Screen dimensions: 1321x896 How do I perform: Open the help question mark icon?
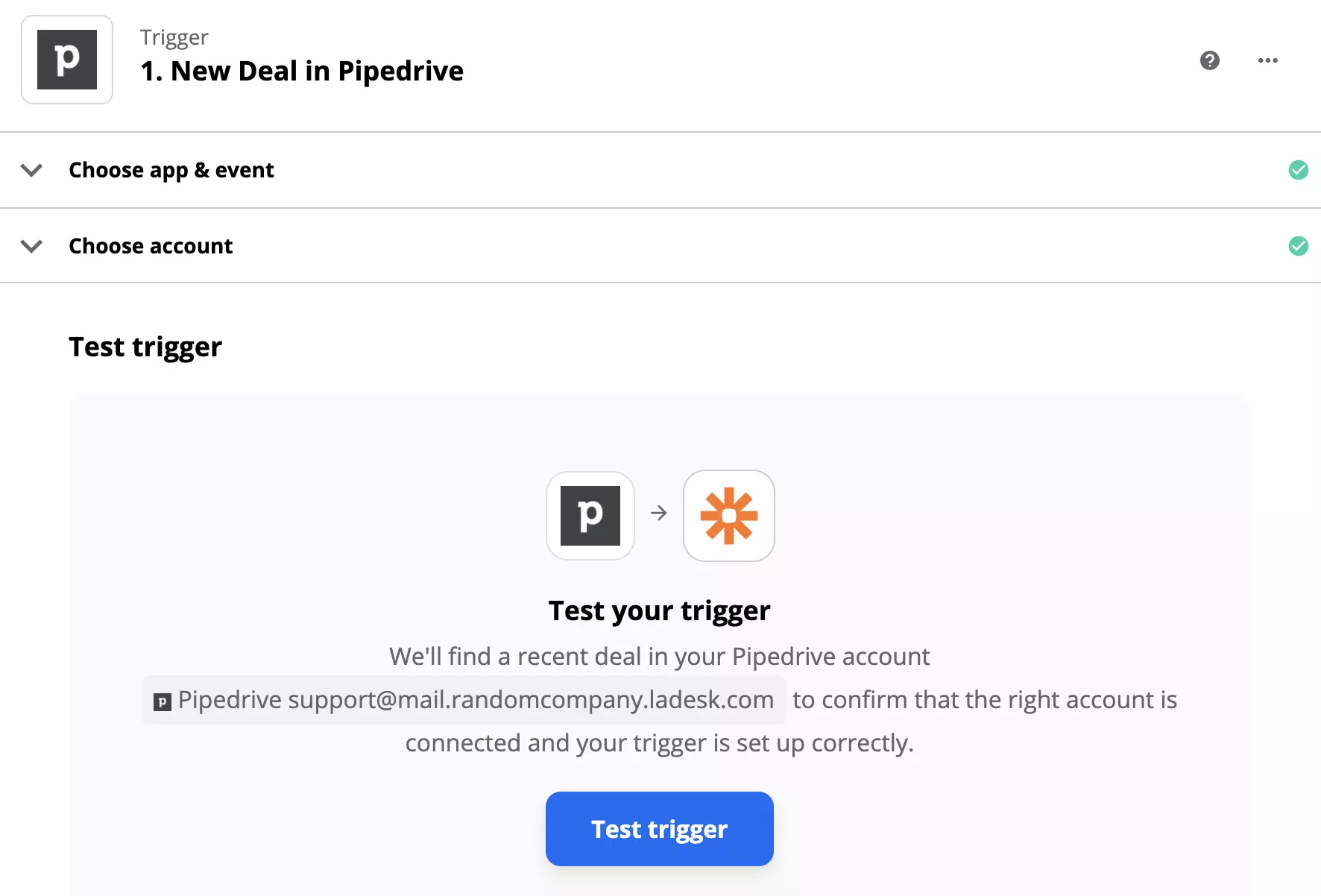(1210, 60)
